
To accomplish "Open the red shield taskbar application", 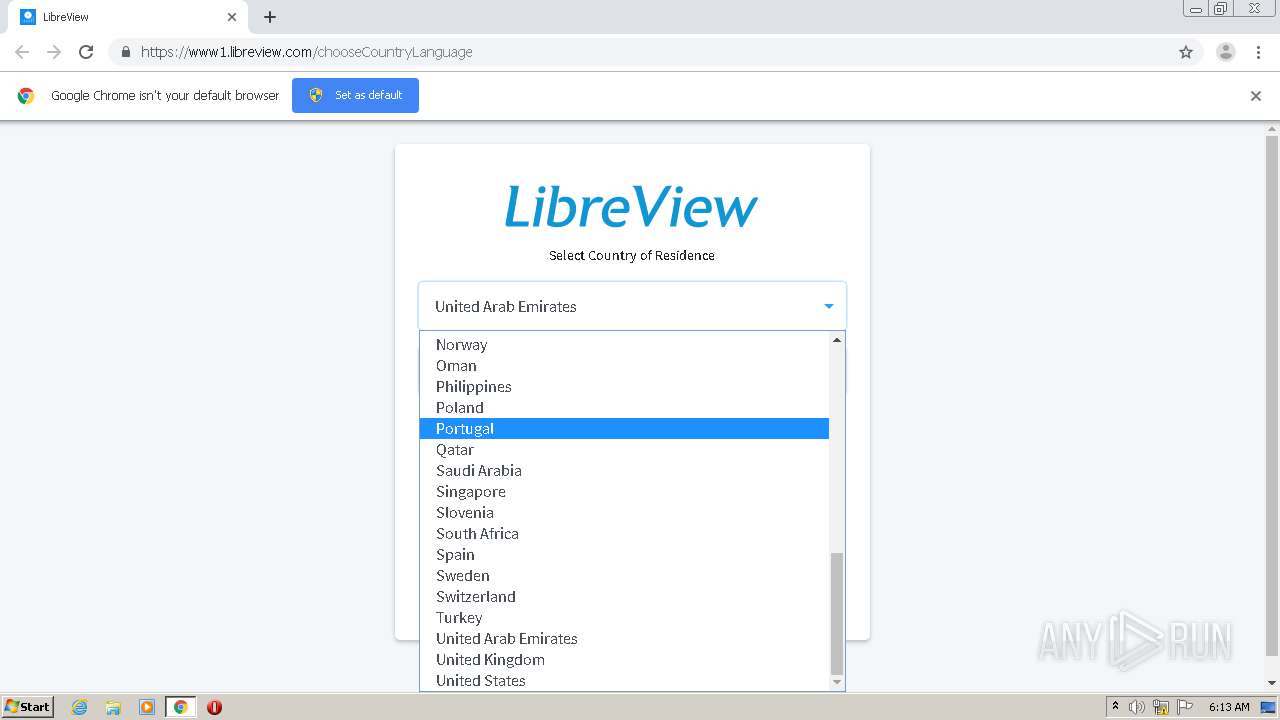I will pos(214,707).
